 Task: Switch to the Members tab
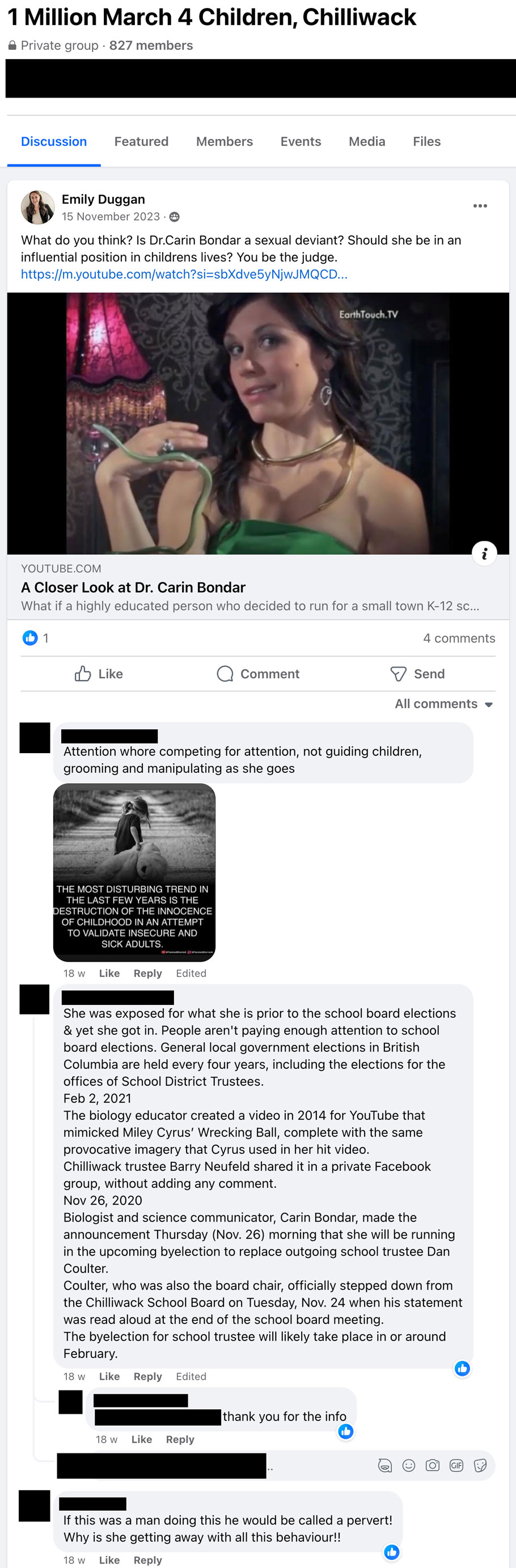[225, 141]
